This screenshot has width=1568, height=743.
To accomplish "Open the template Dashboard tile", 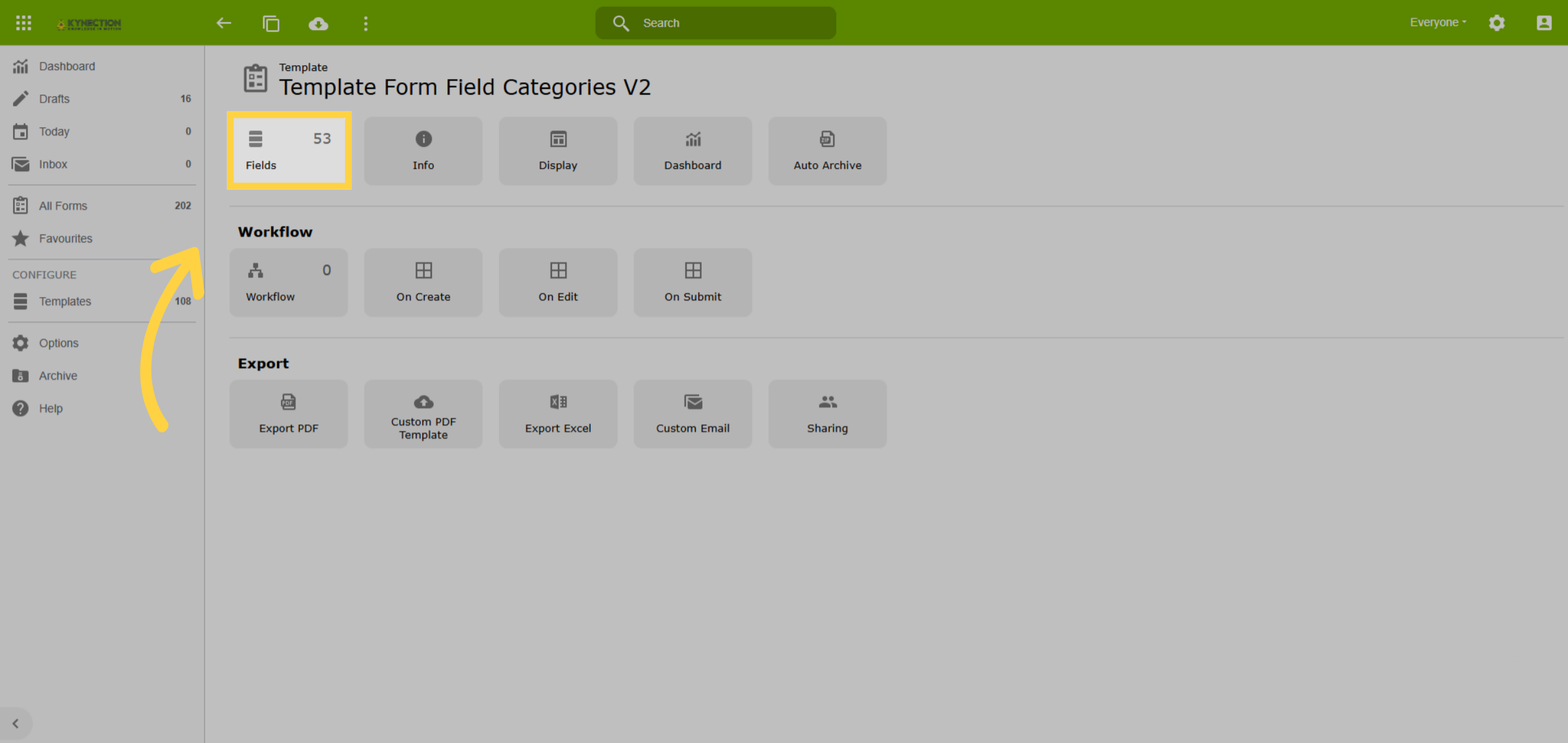I will click(x=693, y=151).
